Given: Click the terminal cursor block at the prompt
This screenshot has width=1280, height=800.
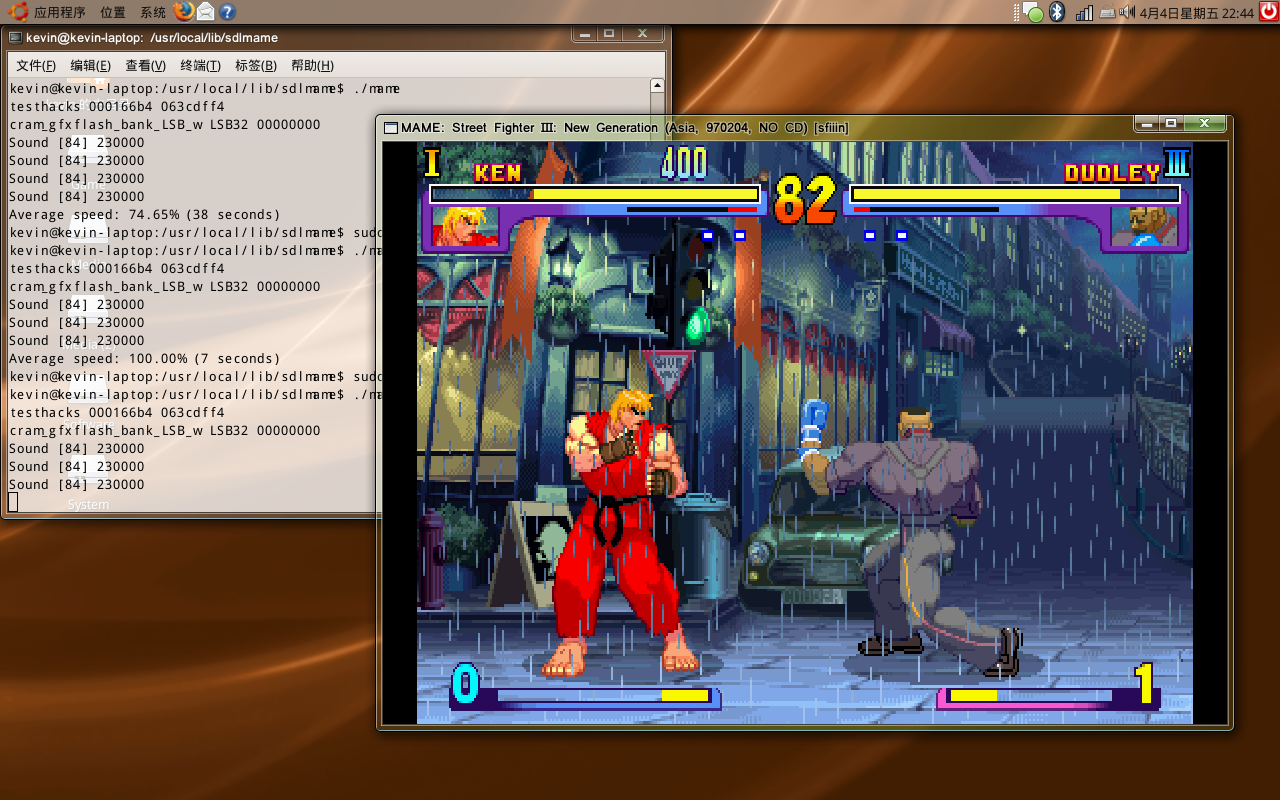Looking at the screenshot, I should 13,502.
